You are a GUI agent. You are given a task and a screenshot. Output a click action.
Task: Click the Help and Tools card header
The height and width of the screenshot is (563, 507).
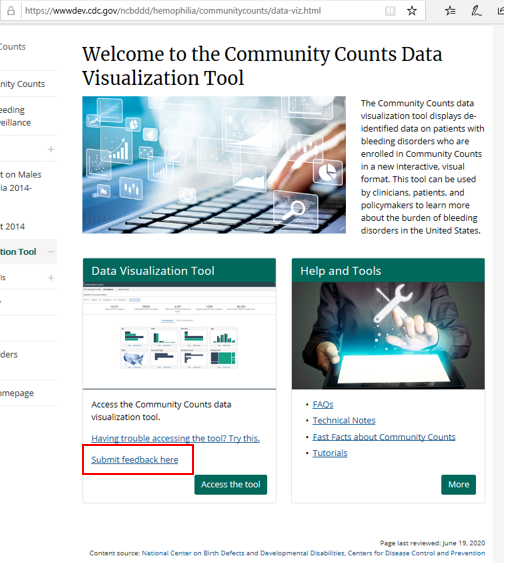388,270
